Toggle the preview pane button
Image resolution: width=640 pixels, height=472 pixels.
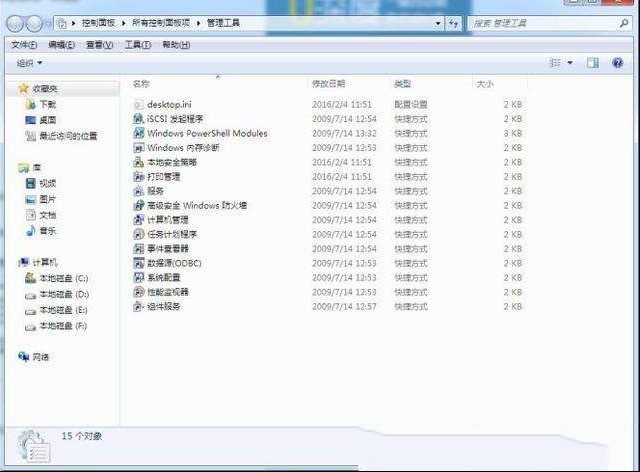tap(593, 63)
